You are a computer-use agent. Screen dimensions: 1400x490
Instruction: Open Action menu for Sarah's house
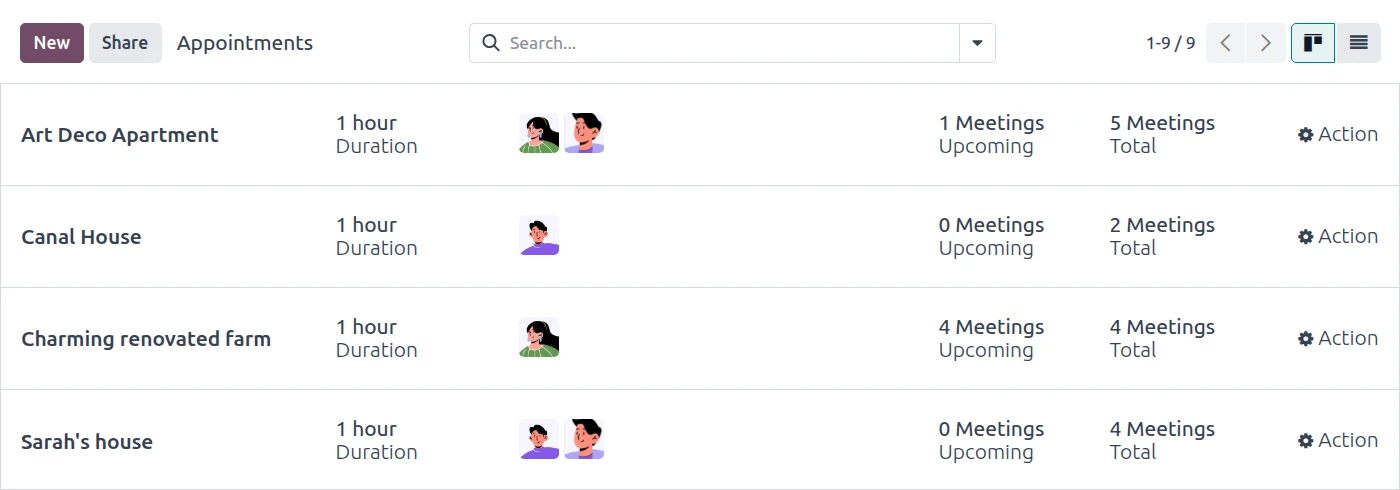tap(1337, 440)
